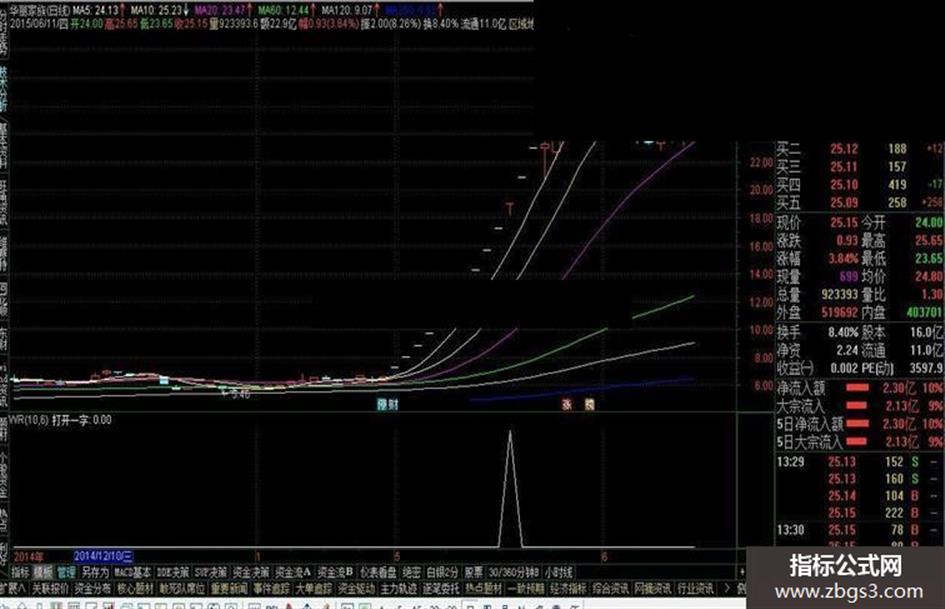Click the 13:30 tick trade row
Viewport: 945px width, 609px height.
pyautogui.click(x=859, y=530)
